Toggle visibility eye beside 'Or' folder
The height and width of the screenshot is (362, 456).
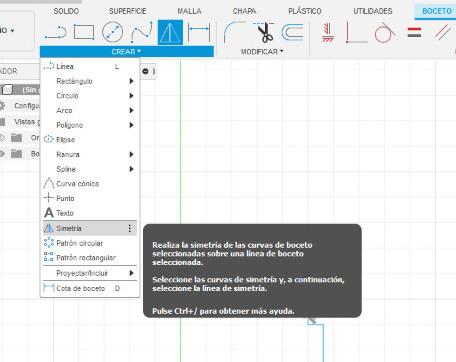2,138
